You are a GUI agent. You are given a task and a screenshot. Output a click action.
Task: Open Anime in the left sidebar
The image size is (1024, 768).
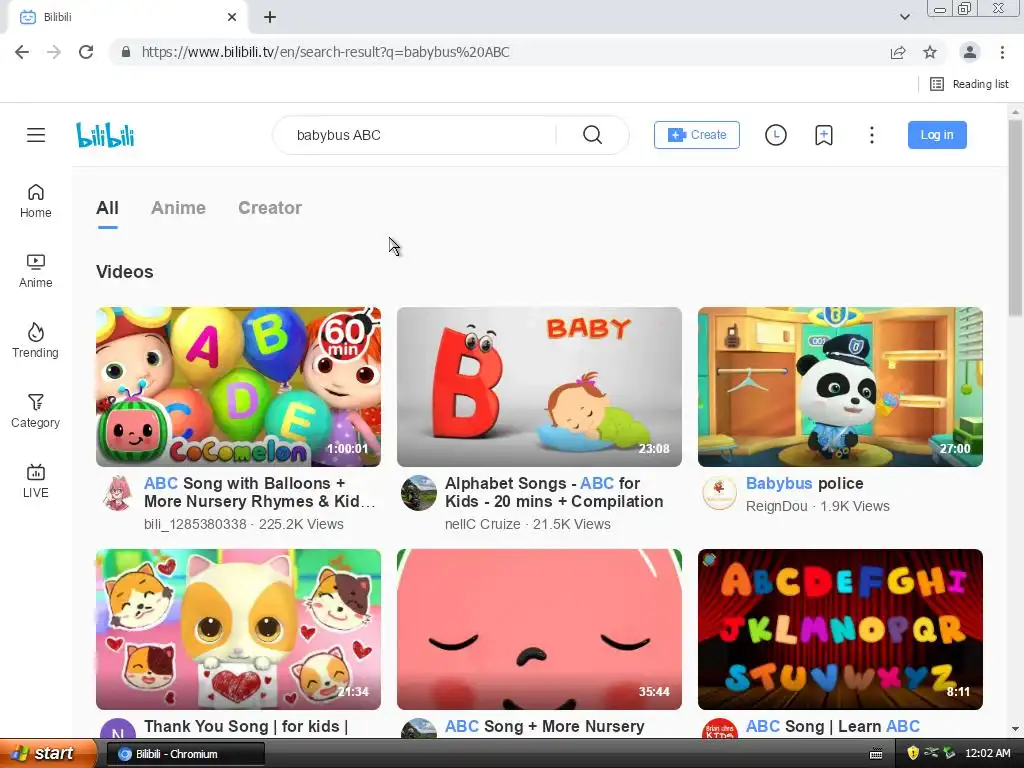(x=36, y=271)
